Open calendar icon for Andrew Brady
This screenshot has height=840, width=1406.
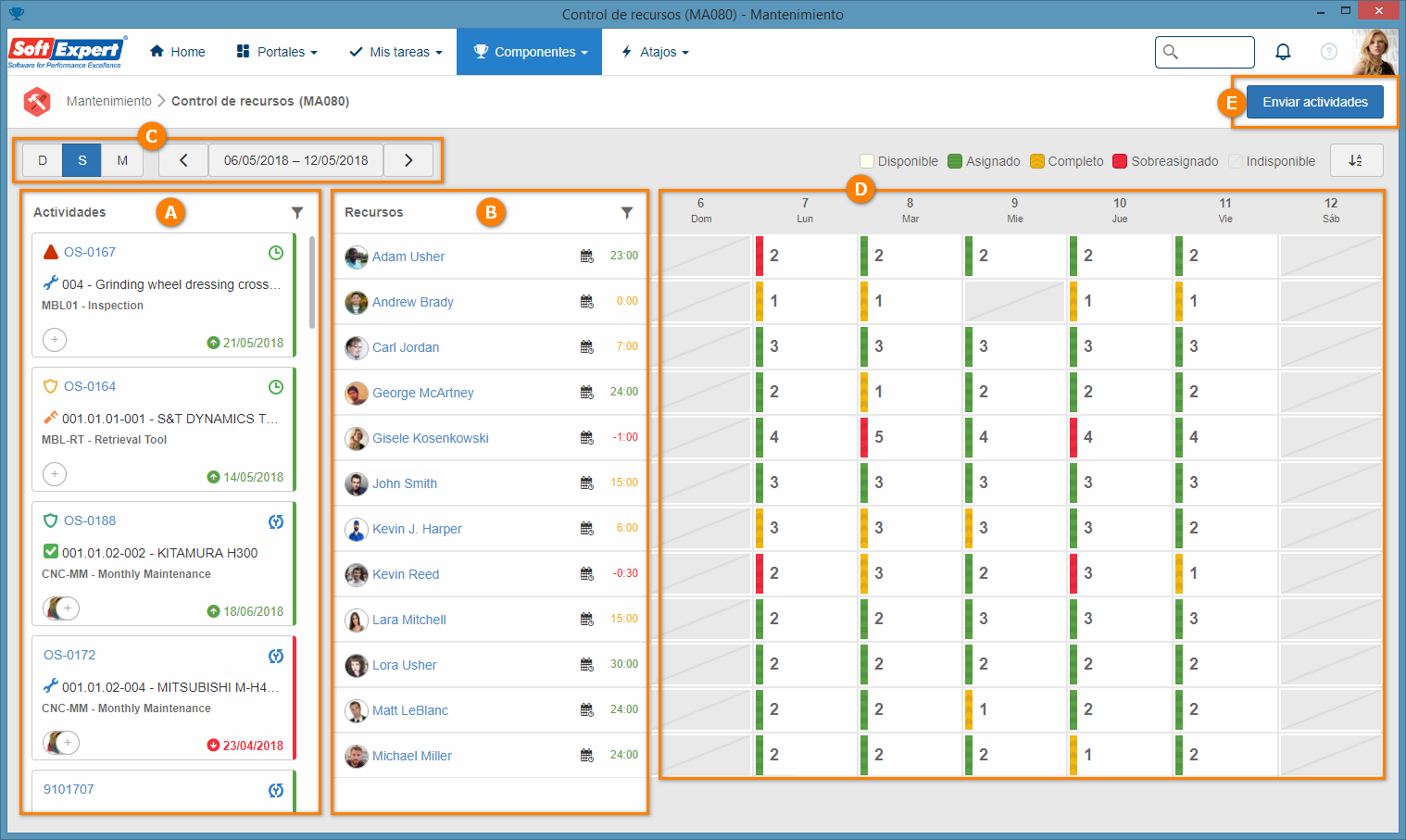[586, 302]
